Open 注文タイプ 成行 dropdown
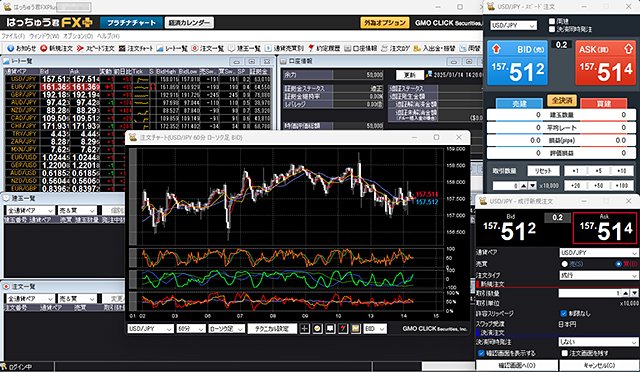The image size is (640, 372). (x=598, y=276)
